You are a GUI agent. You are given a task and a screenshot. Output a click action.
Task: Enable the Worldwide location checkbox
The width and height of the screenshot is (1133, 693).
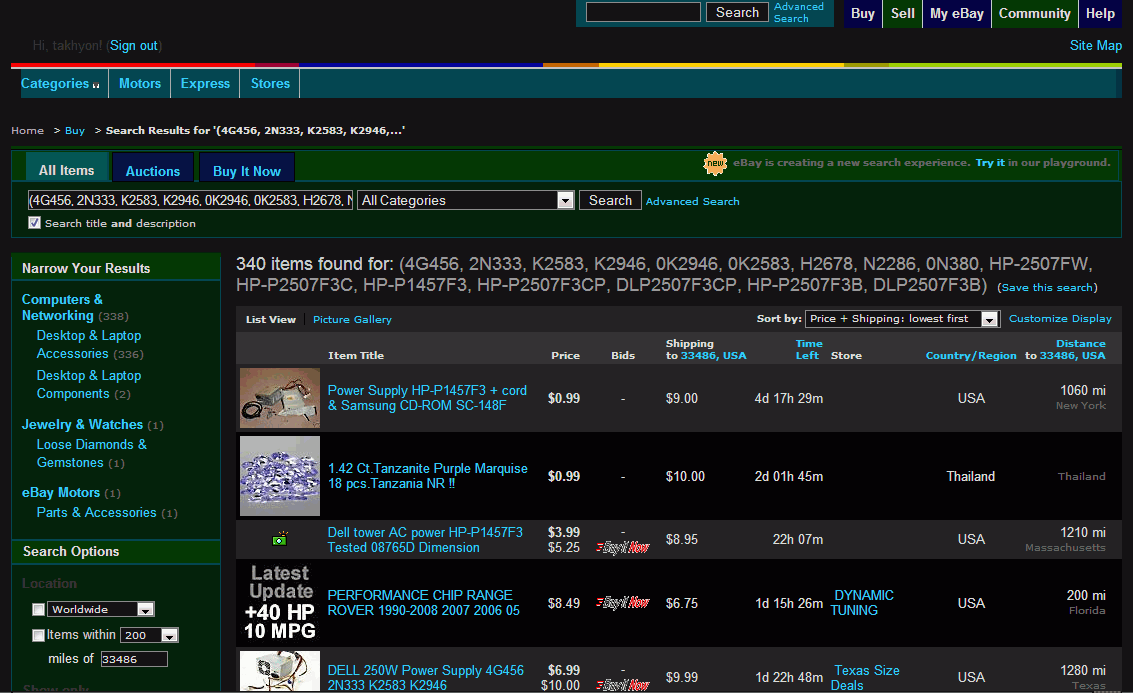point(39,609)
